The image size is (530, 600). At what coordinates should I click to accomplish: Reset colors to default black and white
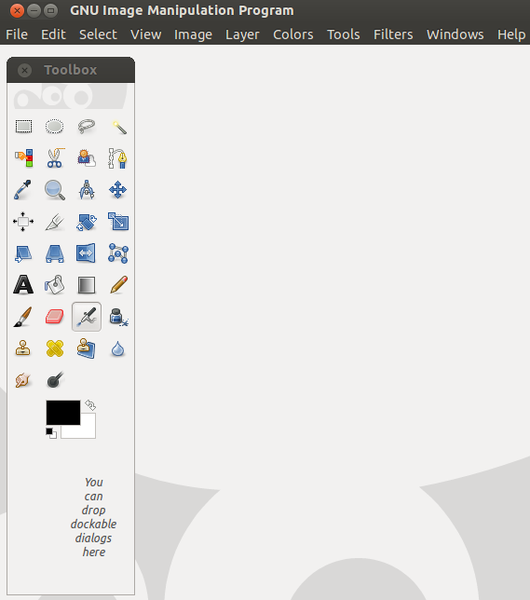[51, 433]
